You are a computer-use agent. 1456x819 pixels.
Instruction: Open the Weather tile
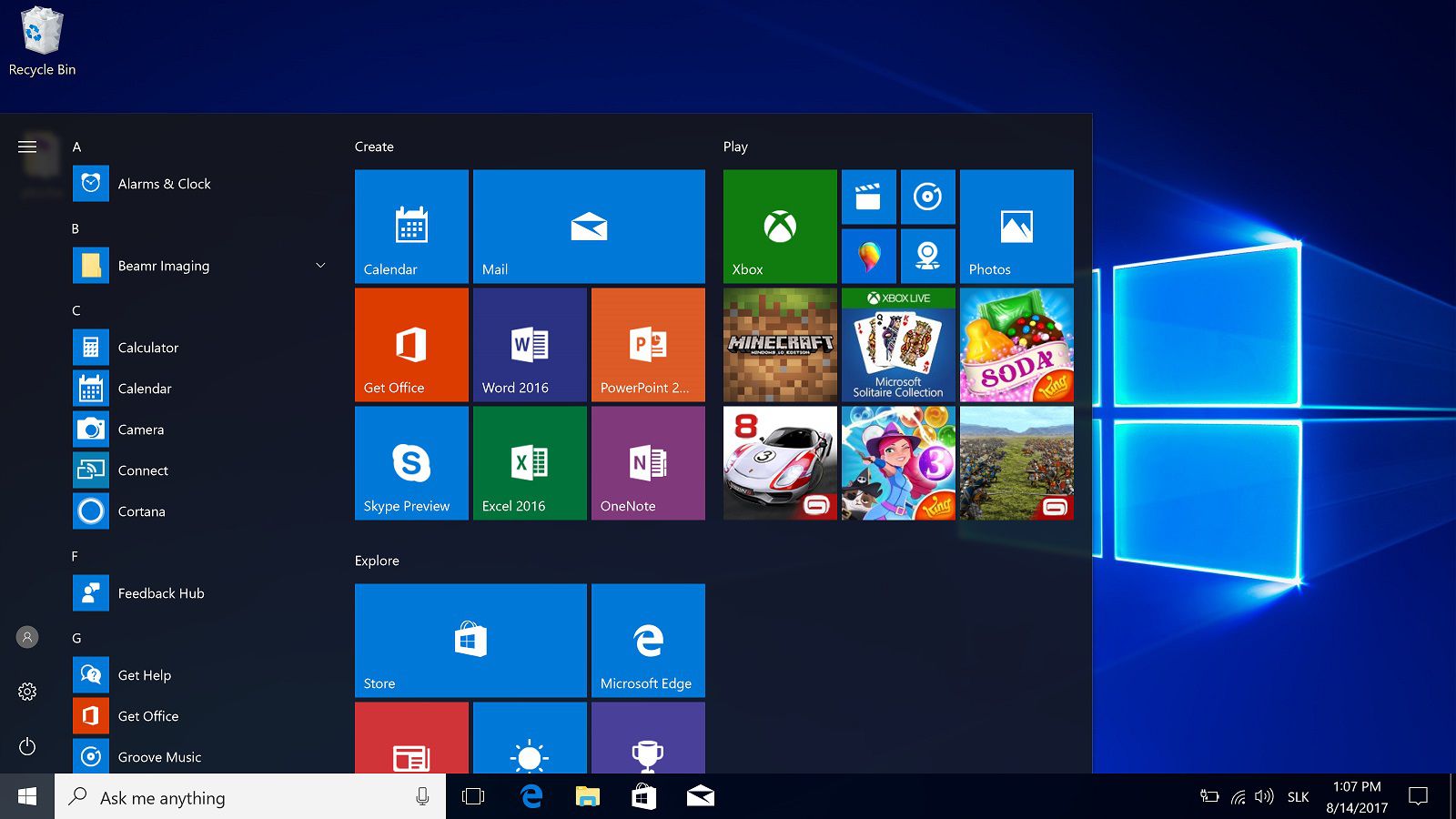pos(530,738)
